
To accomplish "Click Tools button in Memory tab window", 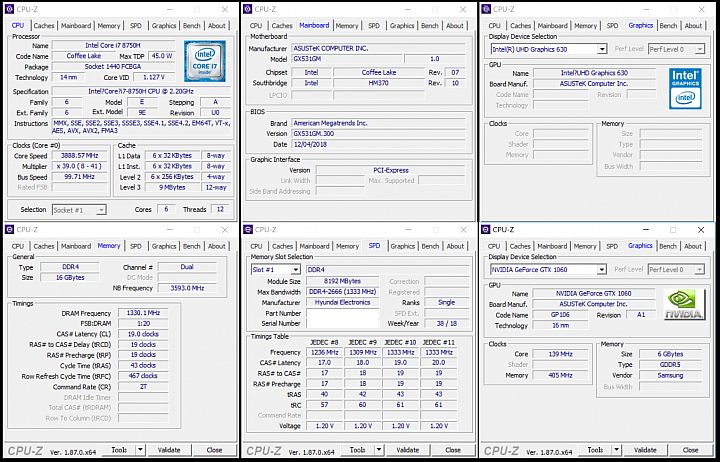I will (x=119, y=450).
